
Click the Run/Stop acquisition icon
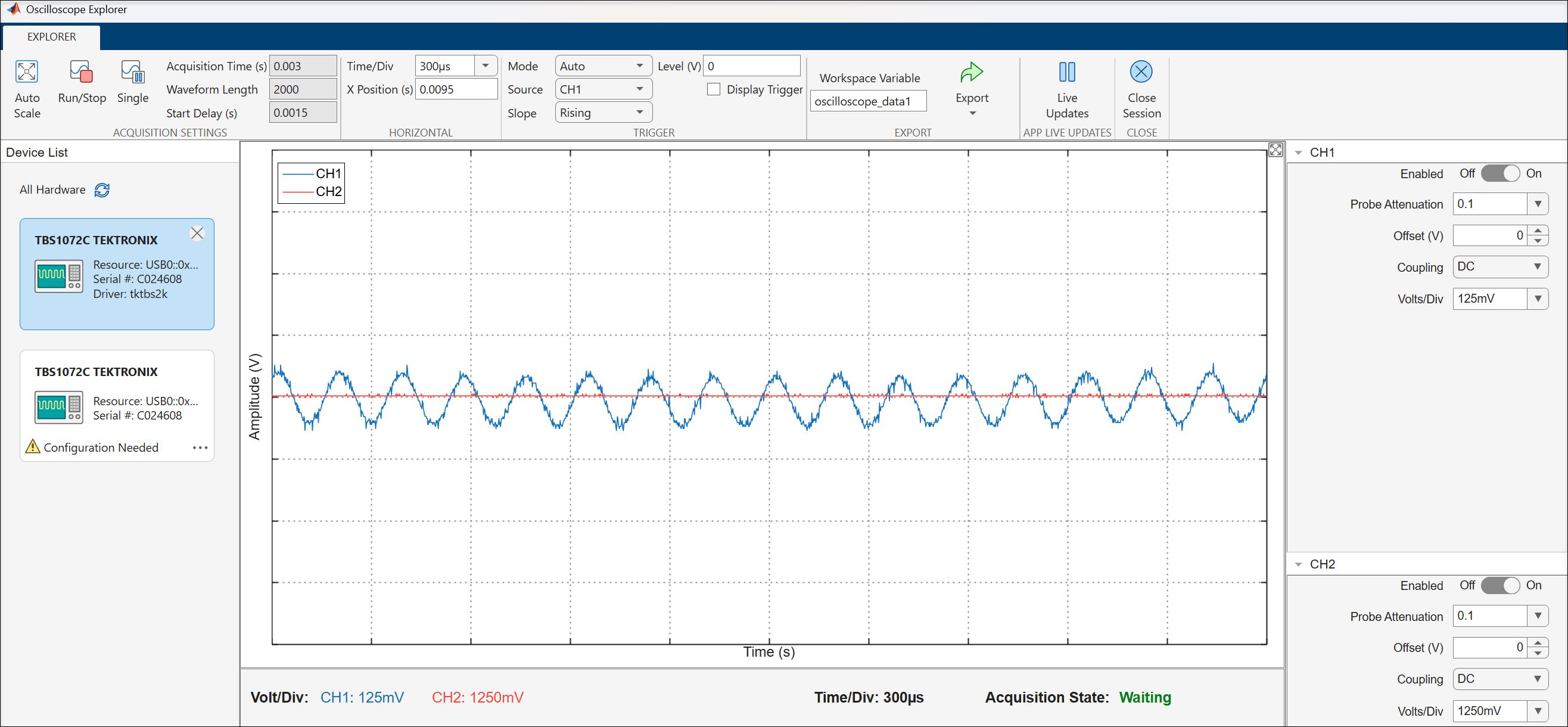click(81, 72)
